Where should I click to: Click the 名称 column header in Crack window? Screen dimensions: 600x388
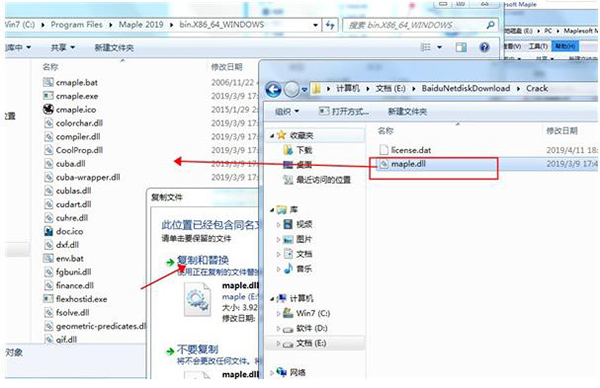385,131
